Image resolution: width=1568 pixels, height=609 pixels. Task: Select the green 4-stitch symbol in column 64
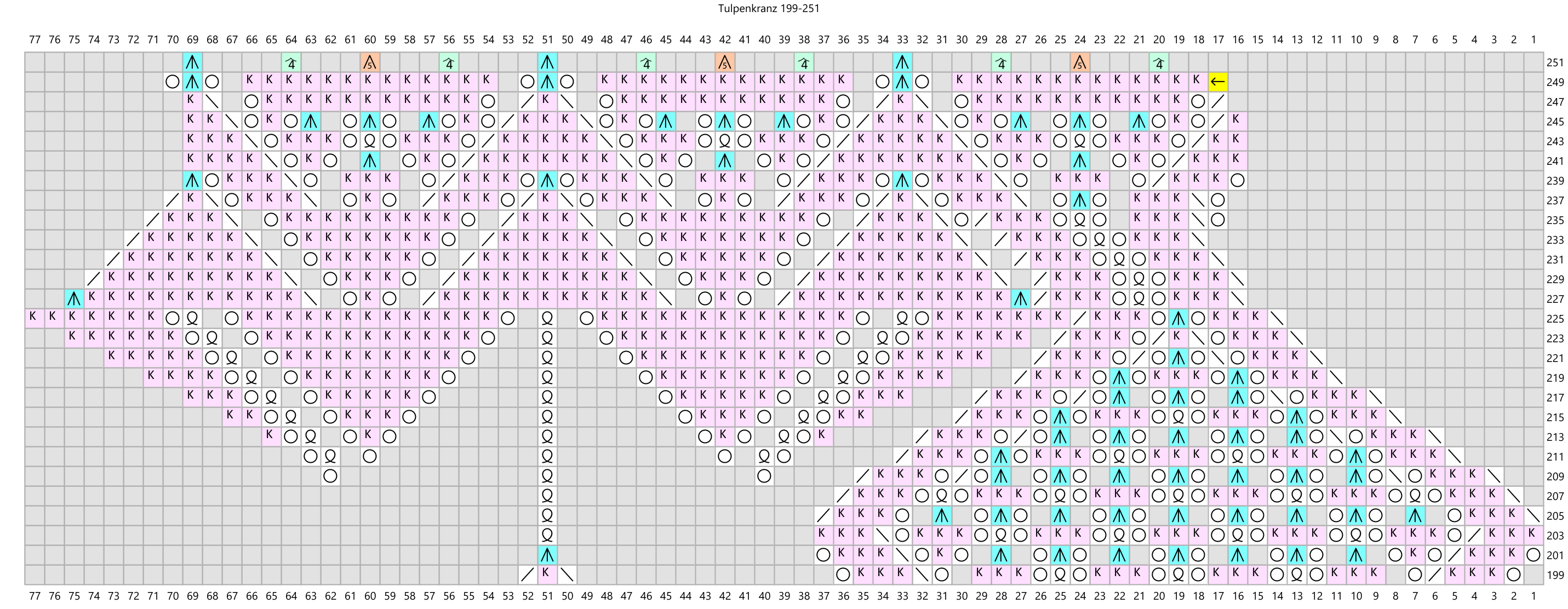pos(291,62)
